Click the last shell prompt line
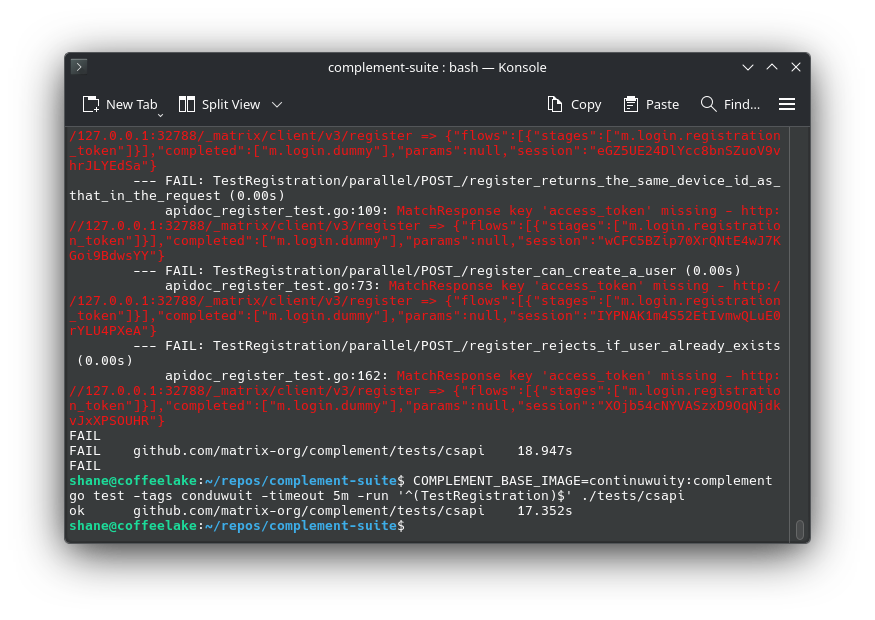875x620 pixels. (x=238, y=526)
